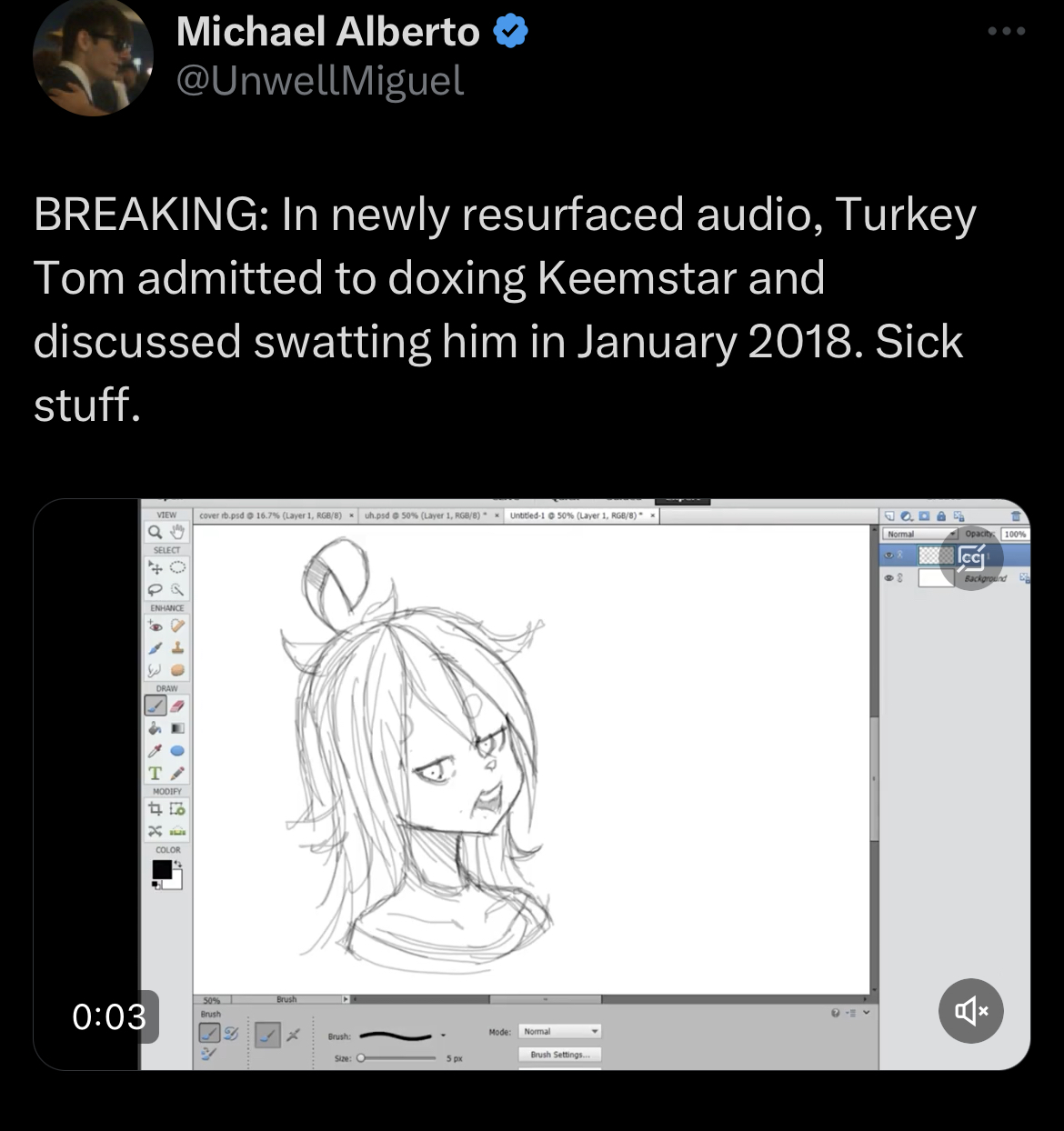
Task: Select the Zoom magnifier tool
Action: [x=156, y=532]
